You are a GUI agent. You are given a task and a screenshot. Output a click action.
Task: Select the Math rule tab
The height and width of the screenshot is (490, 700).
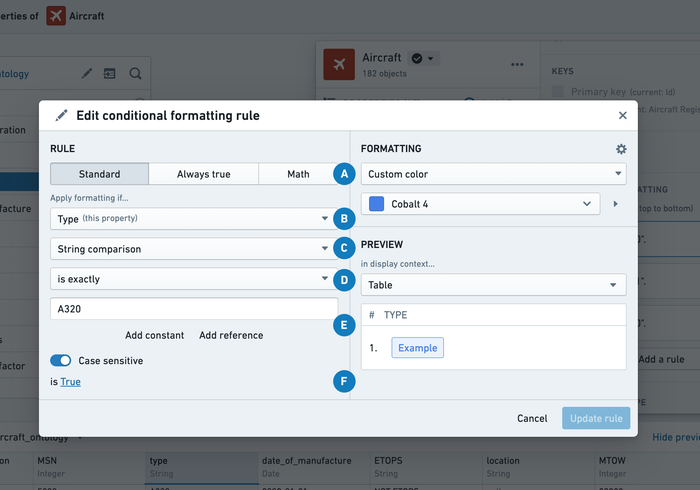(x=298, y=174)
